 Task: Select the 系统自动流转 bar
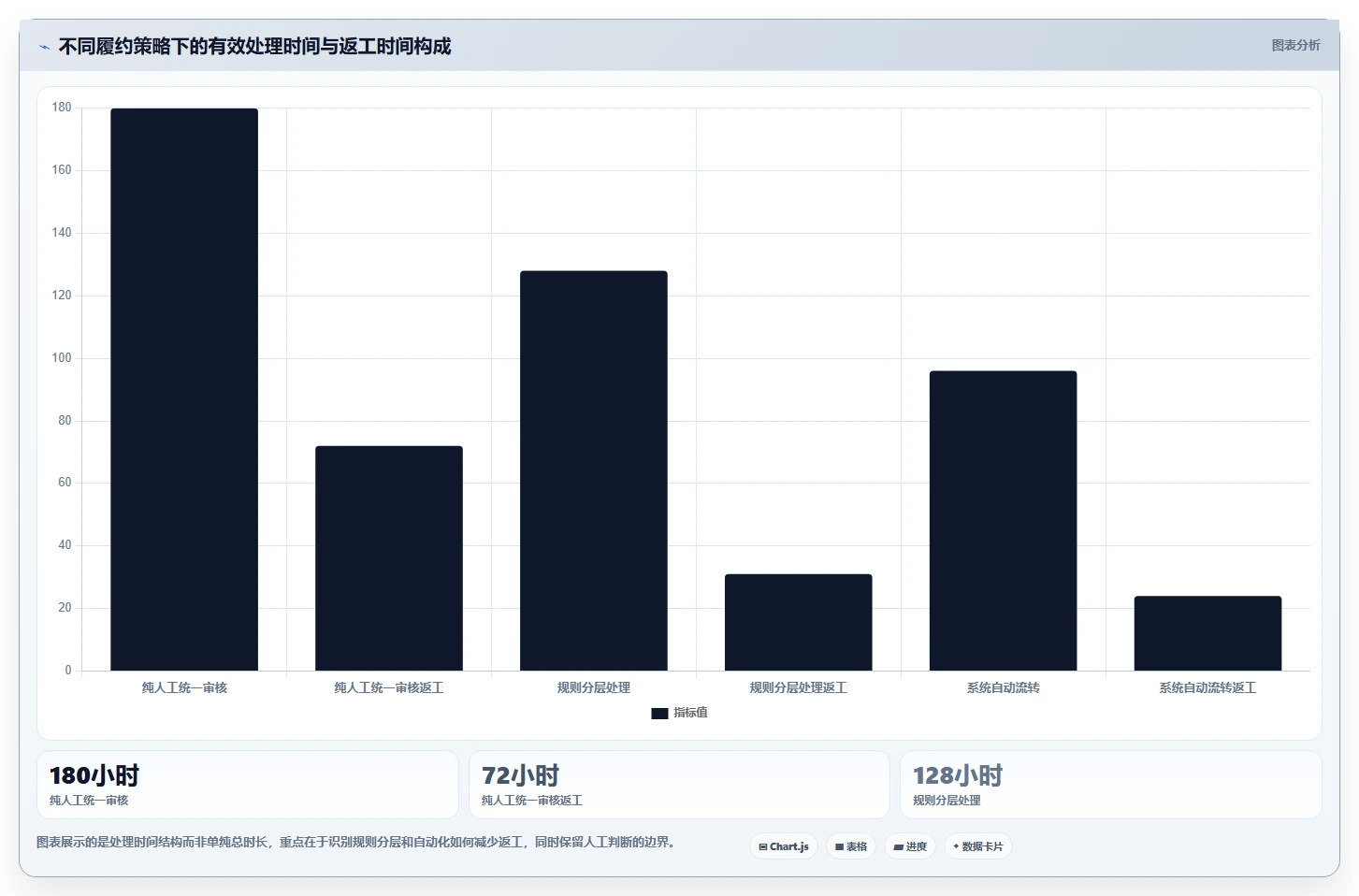click(1004, 521)
